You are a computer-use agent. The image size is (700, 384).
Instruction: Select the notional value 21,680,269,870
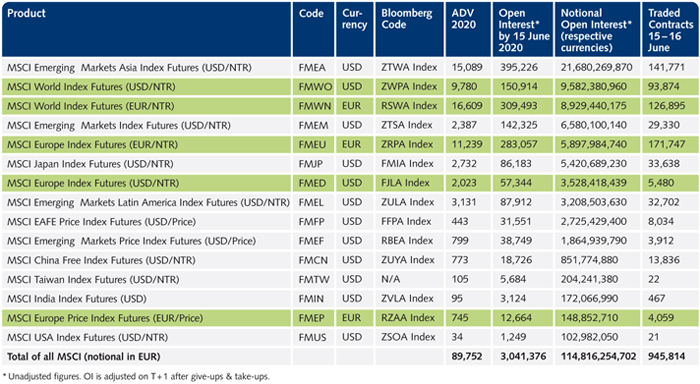[596, 68]
